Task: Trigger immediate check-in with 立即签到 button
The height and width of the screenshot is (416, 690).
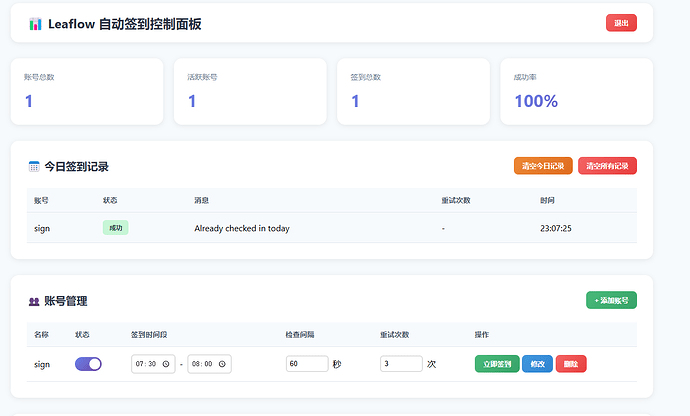Action: [497, 364]
